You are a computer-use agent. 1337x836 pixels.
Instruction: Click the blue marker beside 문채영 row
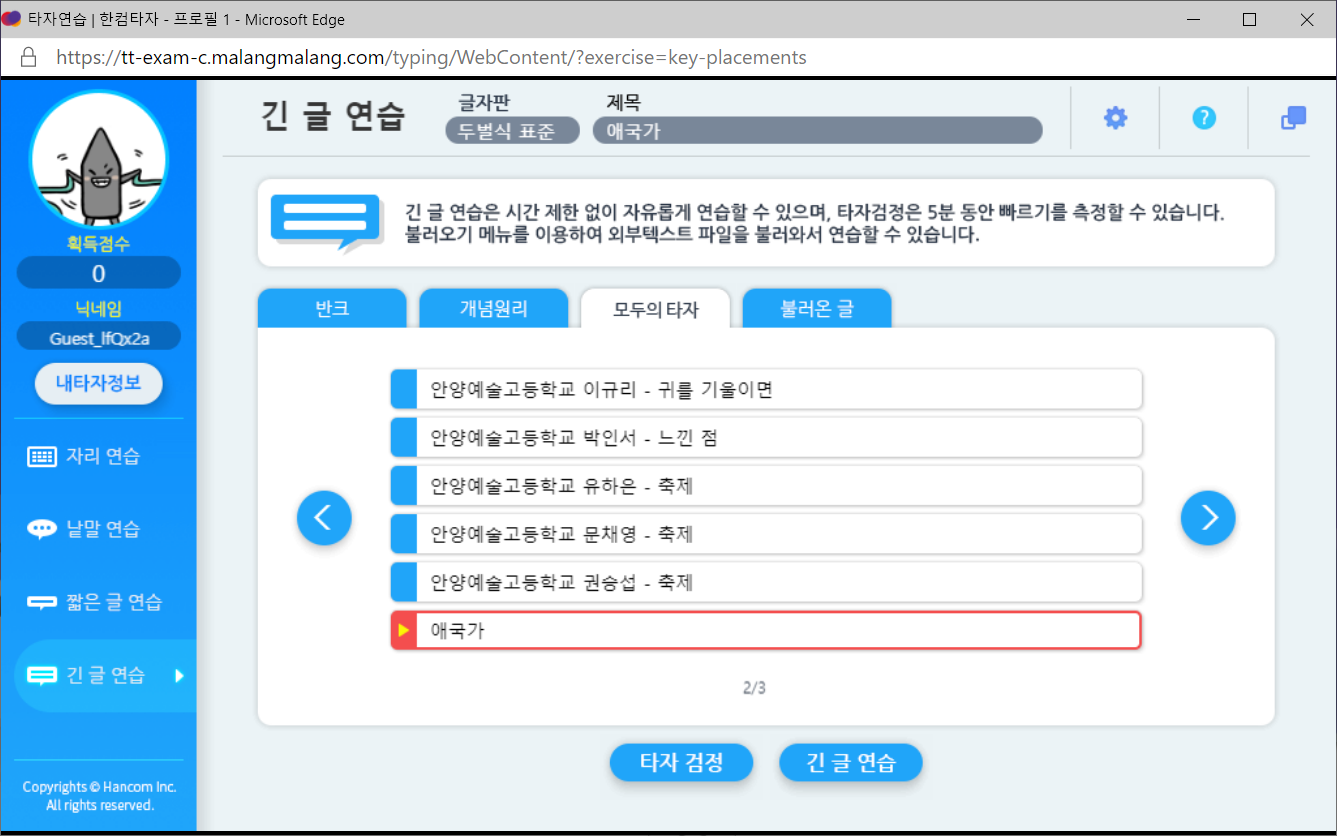404,534
